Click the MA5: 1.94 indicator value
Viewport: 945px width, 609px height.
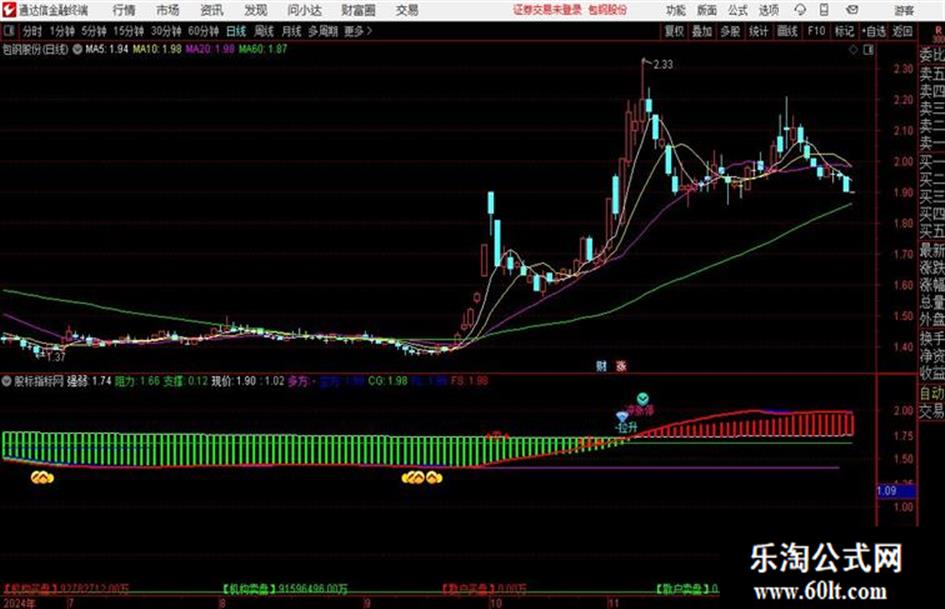click(107, 49)
